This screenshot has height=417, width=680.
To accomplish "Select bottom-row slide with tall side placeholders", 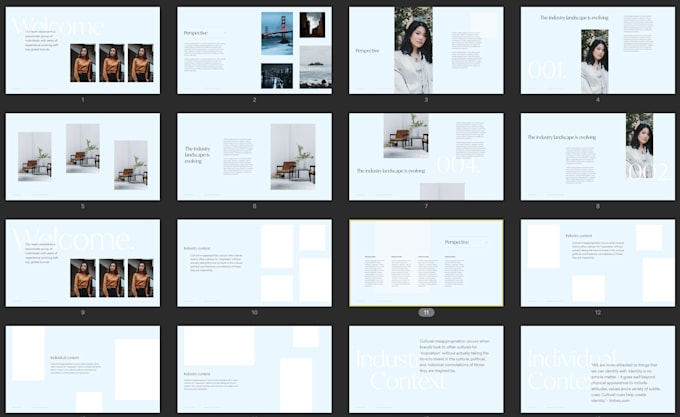I will tap(83, 369).
